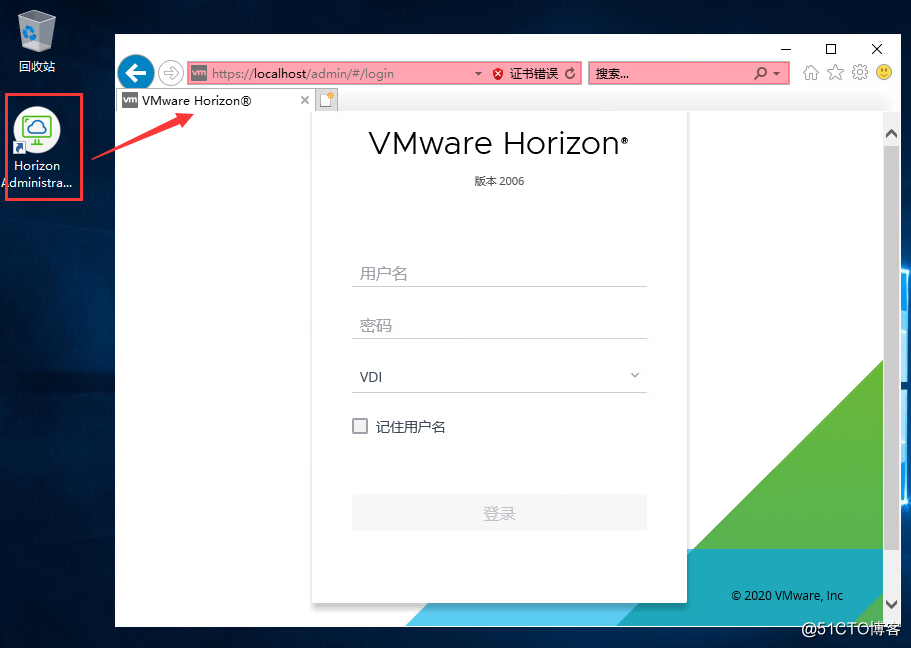
Task: Minimize the browser window
Action: (x=786, y=49)
